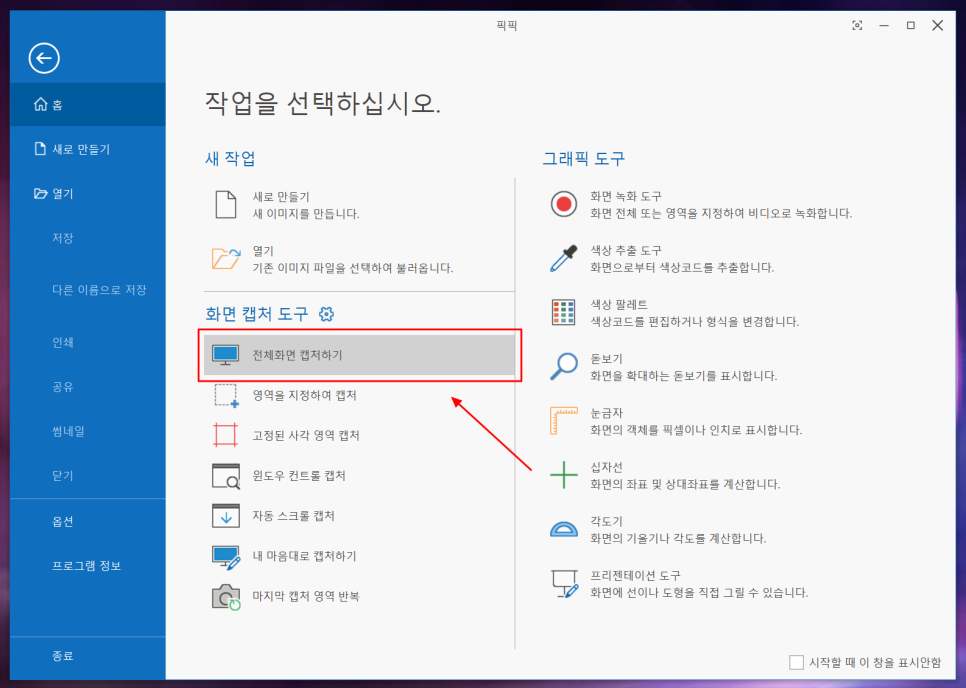966x688 pixels.
Task: Click the down-arrow window icon for 자동 스크롤 캡처
Action: pyautogui.click(x=225, y=516)
